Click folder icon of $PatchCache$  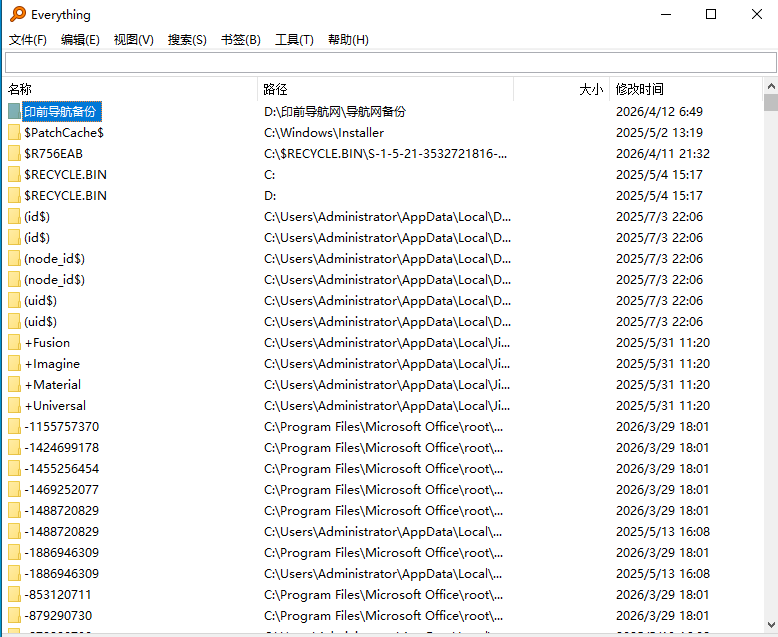(14, 132)
